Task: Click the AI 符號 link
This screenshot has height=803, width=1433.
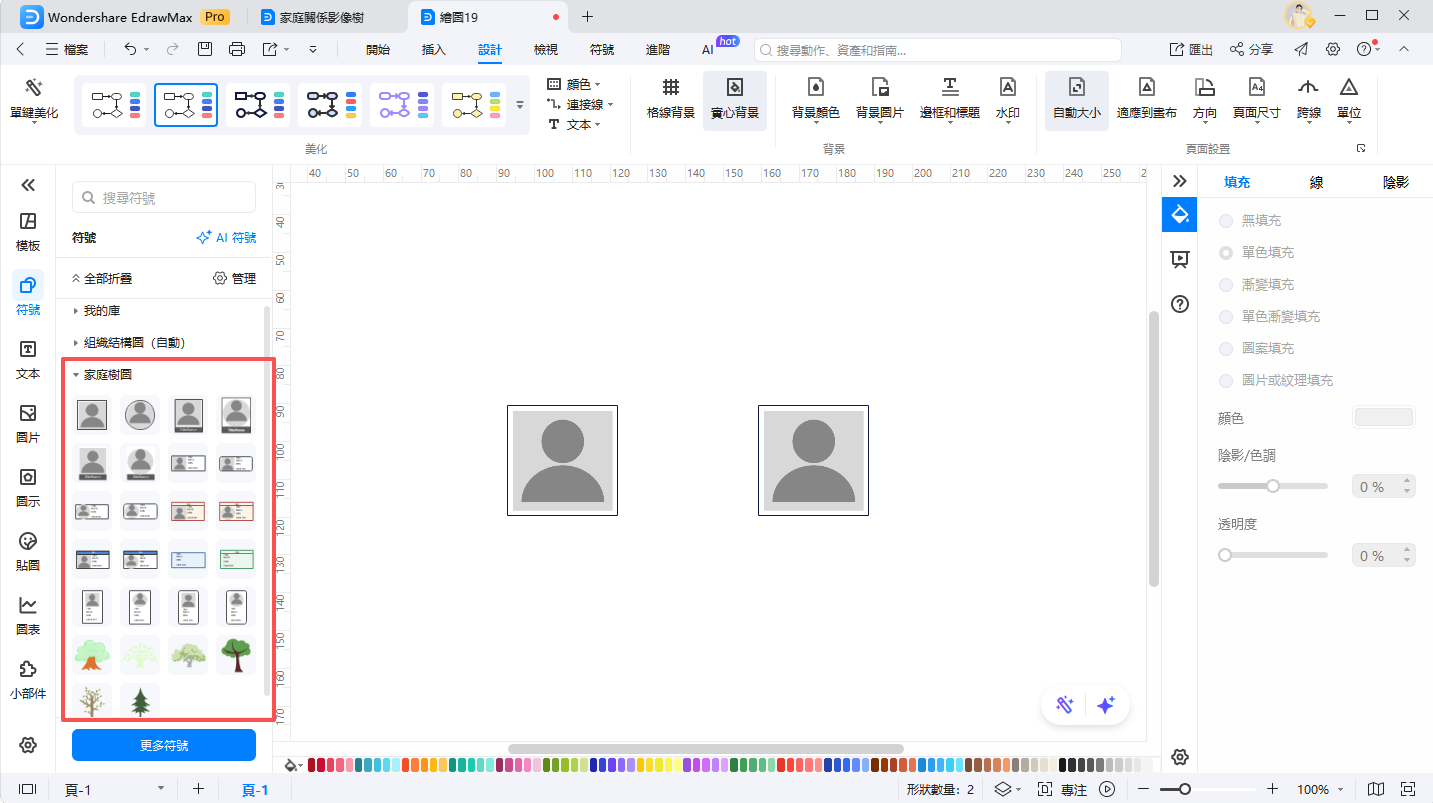Action: coord(226,238)
